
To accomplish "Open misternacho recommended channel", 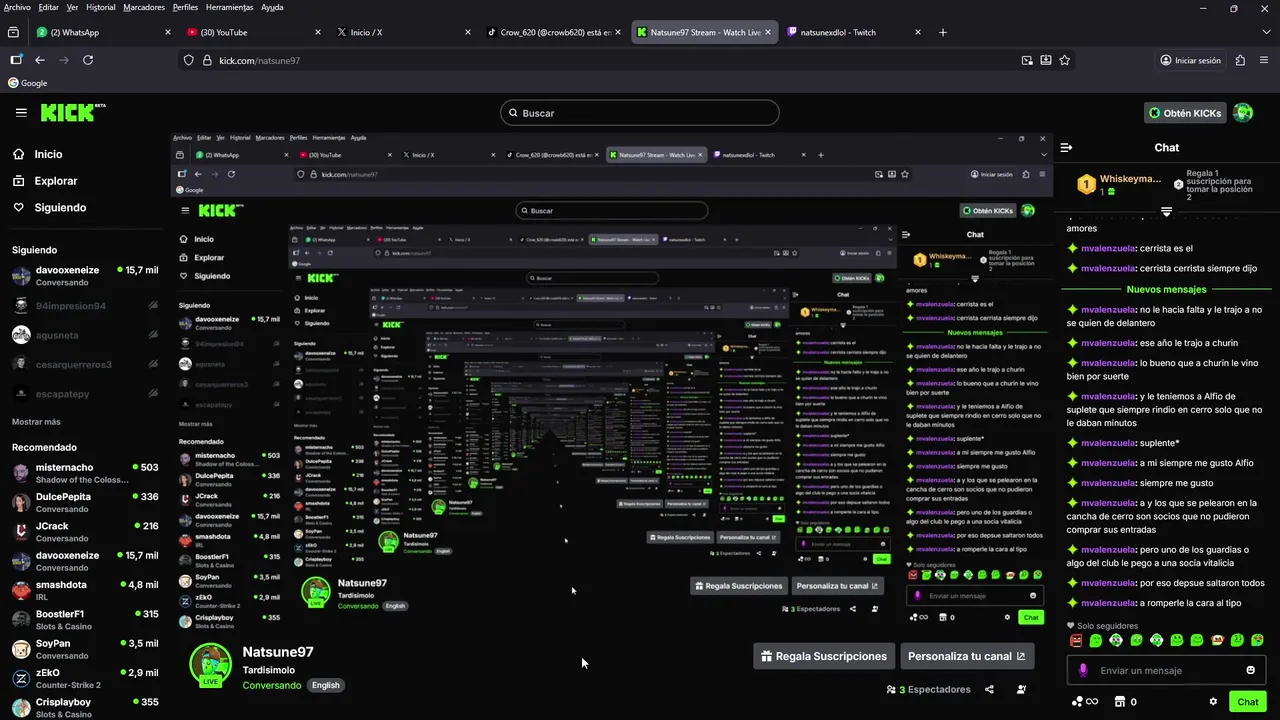I will coord(84,473).
